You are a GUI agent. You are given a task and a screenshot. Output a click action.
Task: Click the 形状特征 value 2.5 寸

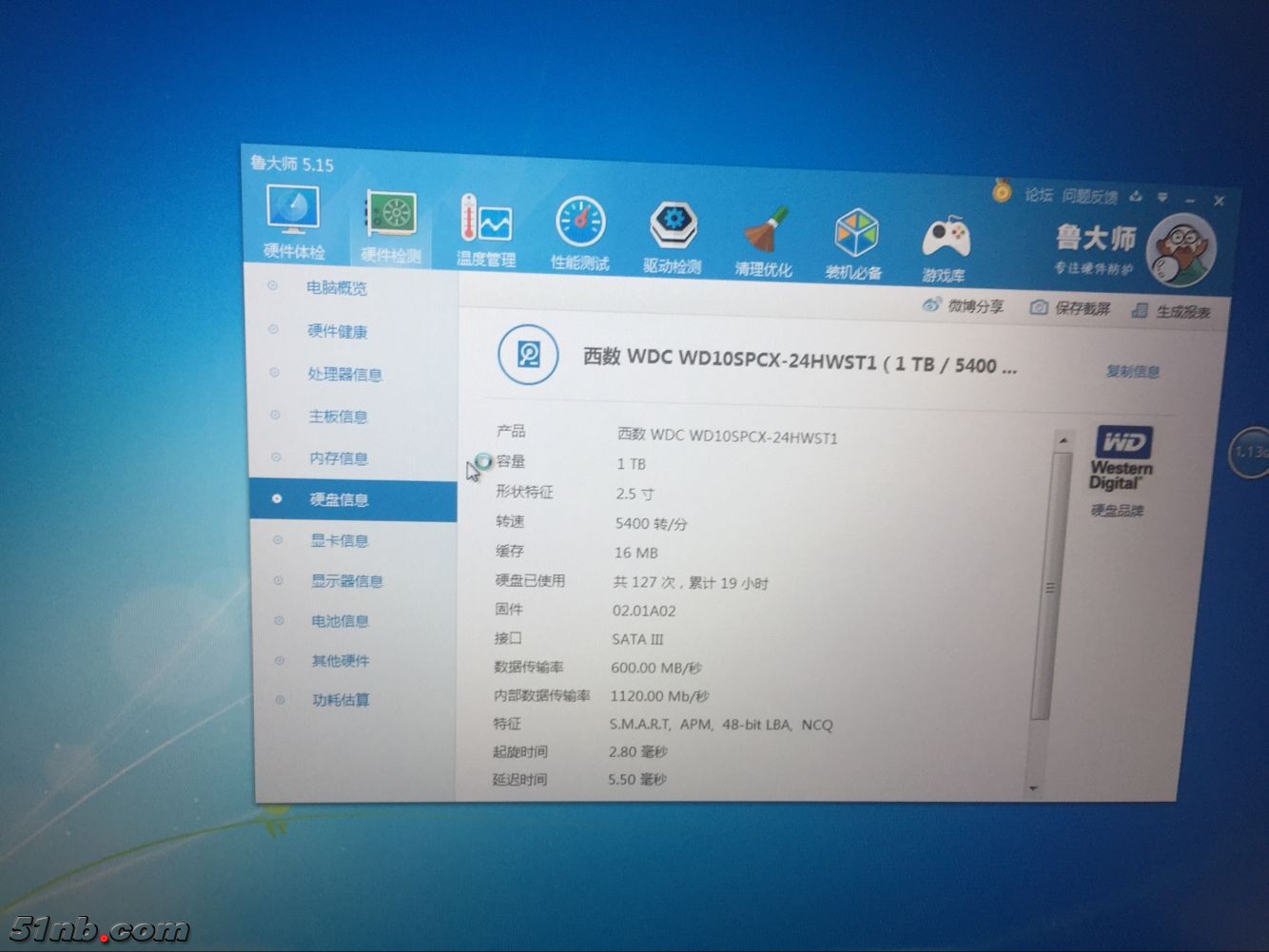coord(635,494)
